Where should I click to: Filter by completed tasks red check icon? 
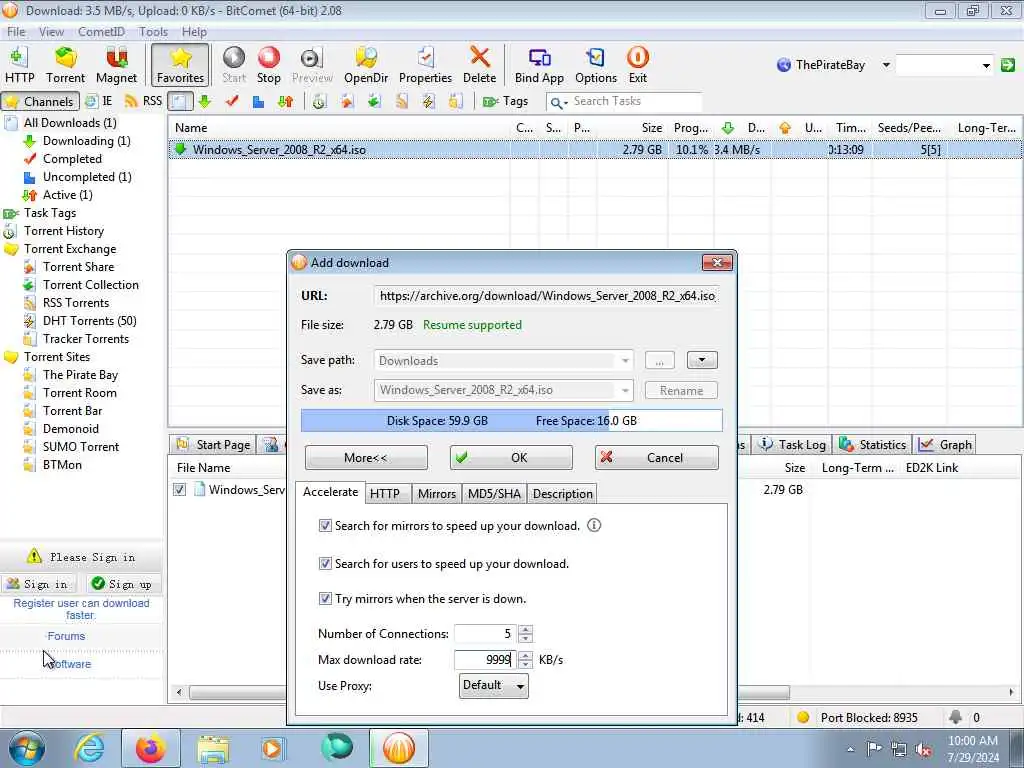(x=232, y=101)
